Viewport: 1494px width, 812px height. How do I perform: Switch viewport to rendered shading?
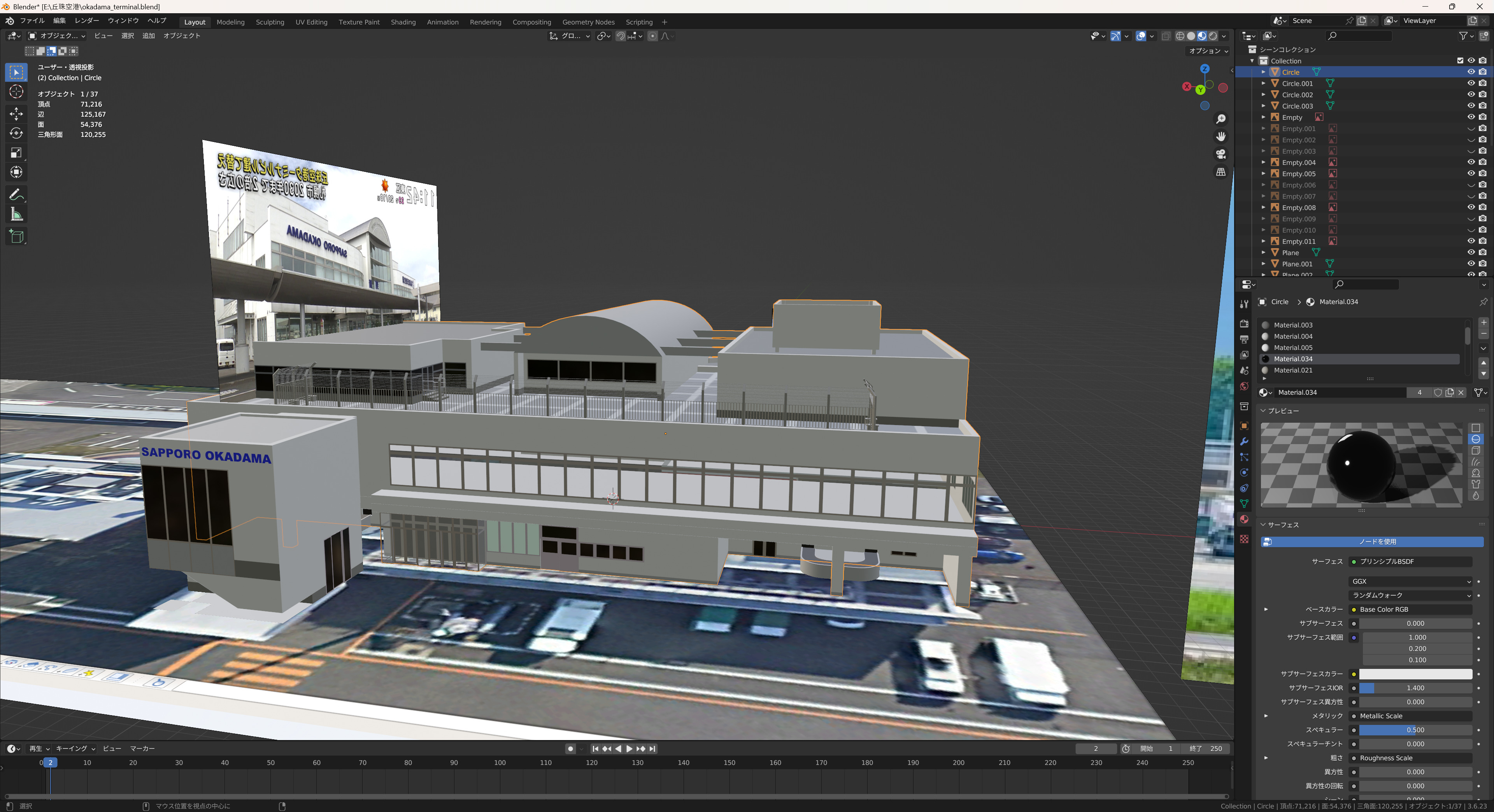[x=1213, y=36]
